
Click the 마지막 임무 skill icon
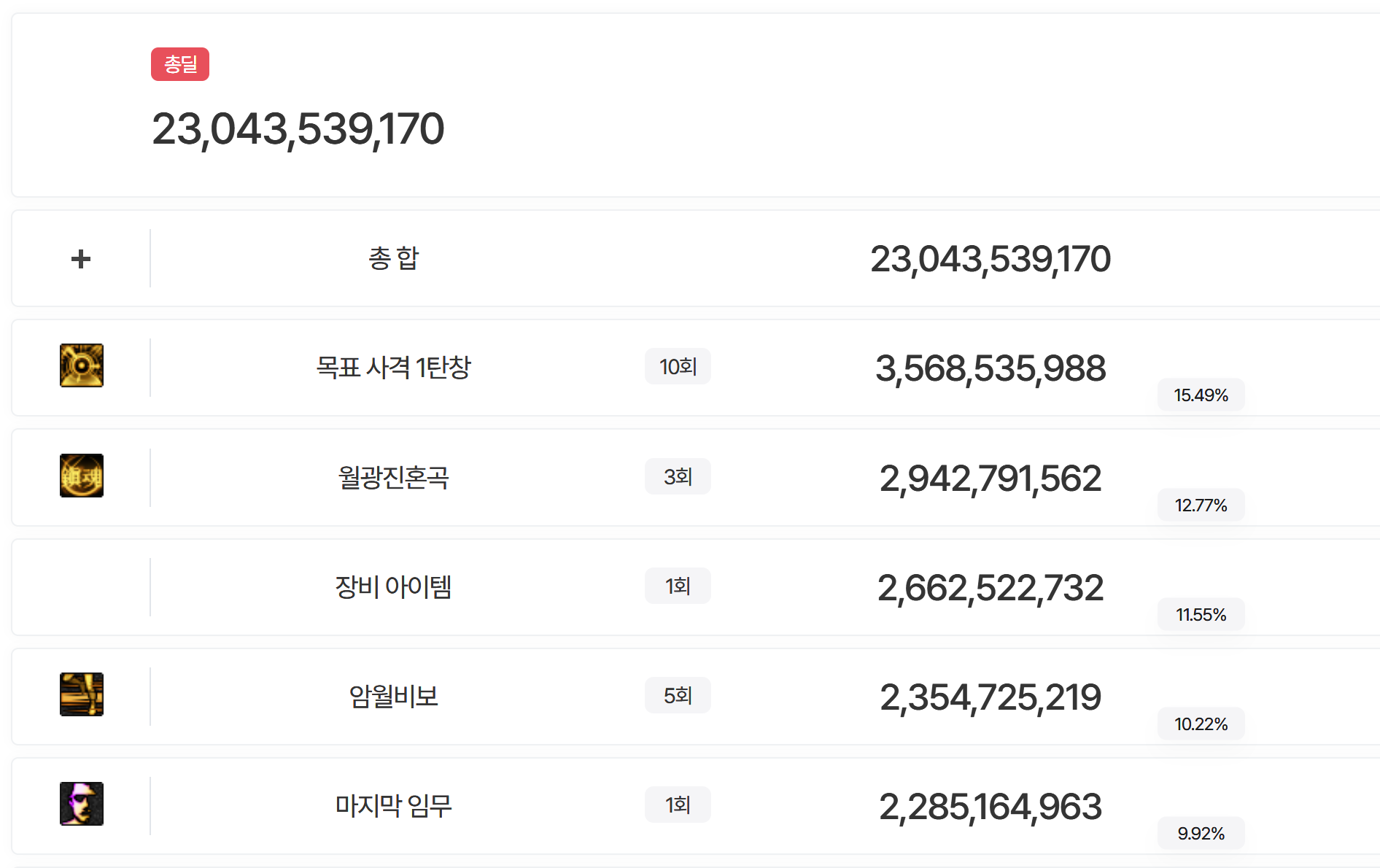click(82, 804)
